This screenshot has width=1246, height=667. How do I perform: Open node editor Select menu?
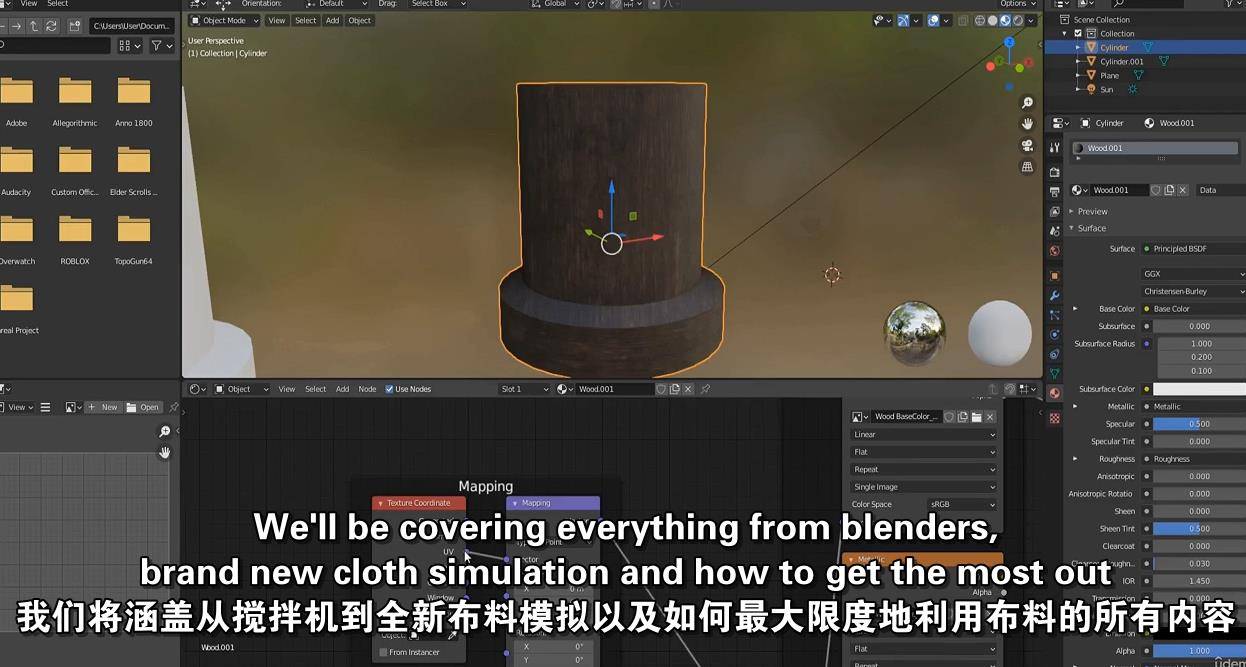coord(316,389)
